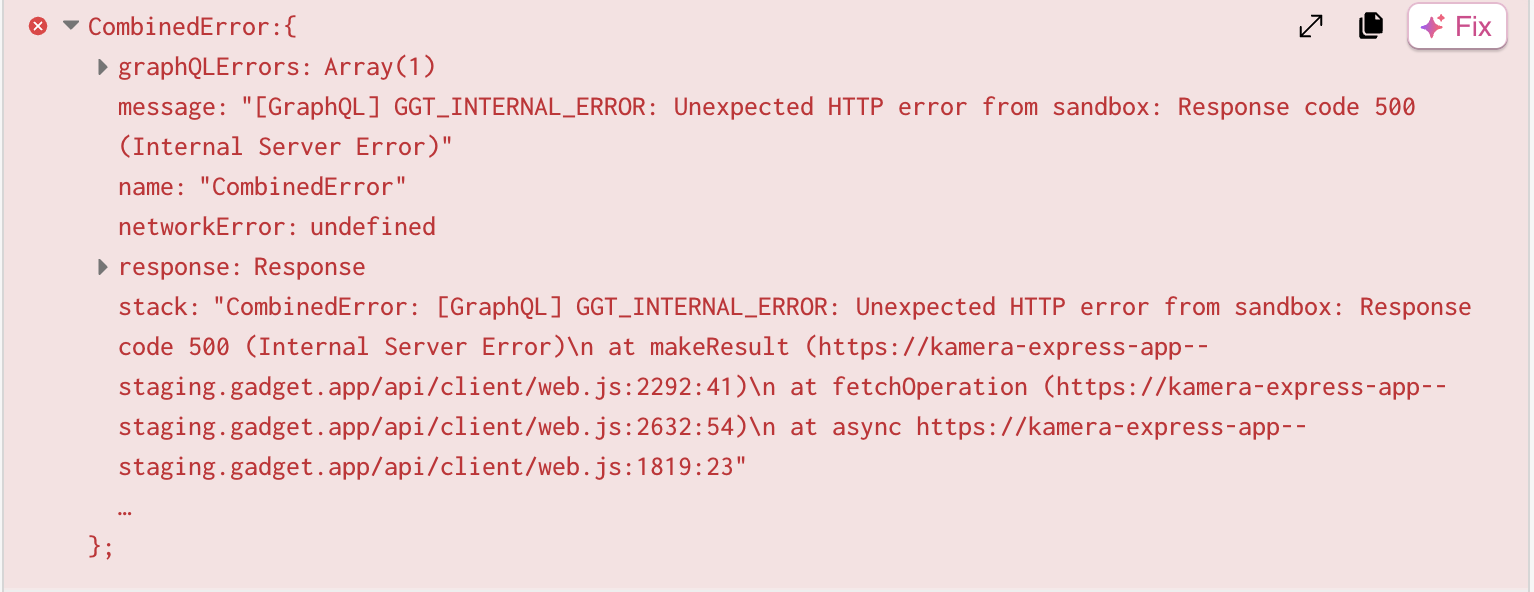This screenshot has width=1534, height=592.
Task: Select the response tree item label
Action: pos(242,266)
